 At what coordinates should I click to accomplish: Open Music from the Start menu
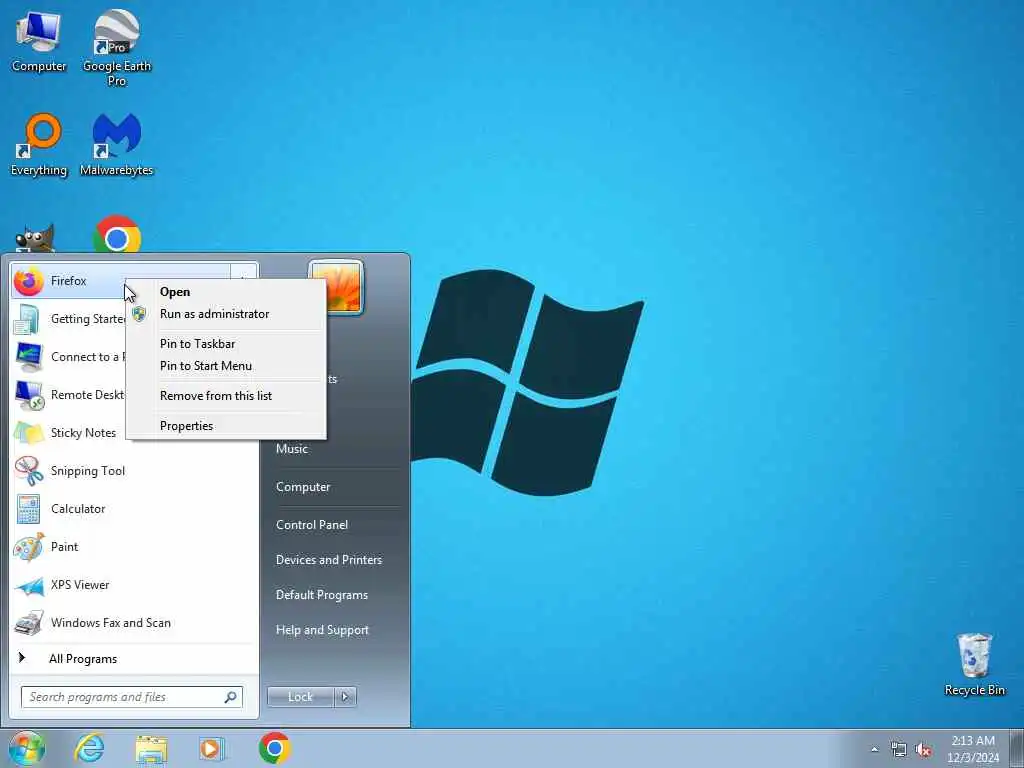point(291,449)
